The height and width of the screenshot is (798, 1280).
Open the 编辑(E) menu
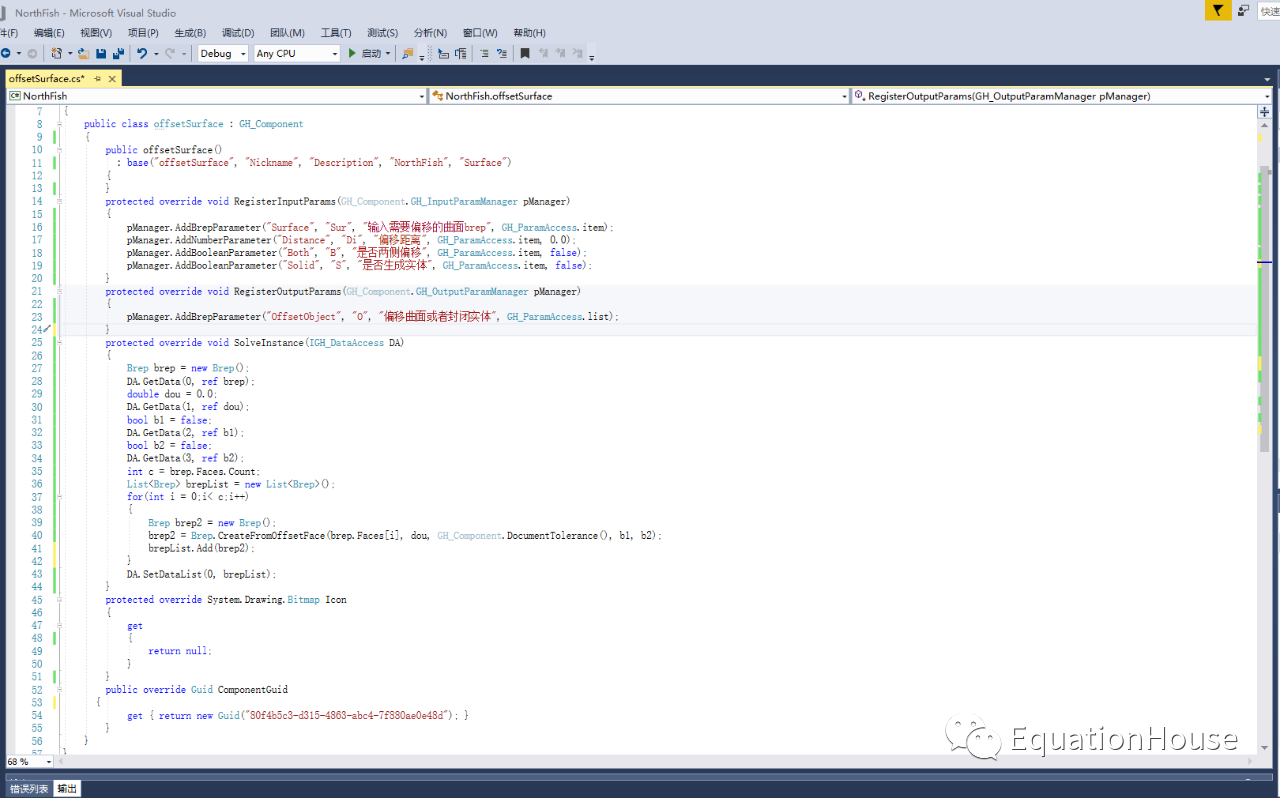[49, 33]
